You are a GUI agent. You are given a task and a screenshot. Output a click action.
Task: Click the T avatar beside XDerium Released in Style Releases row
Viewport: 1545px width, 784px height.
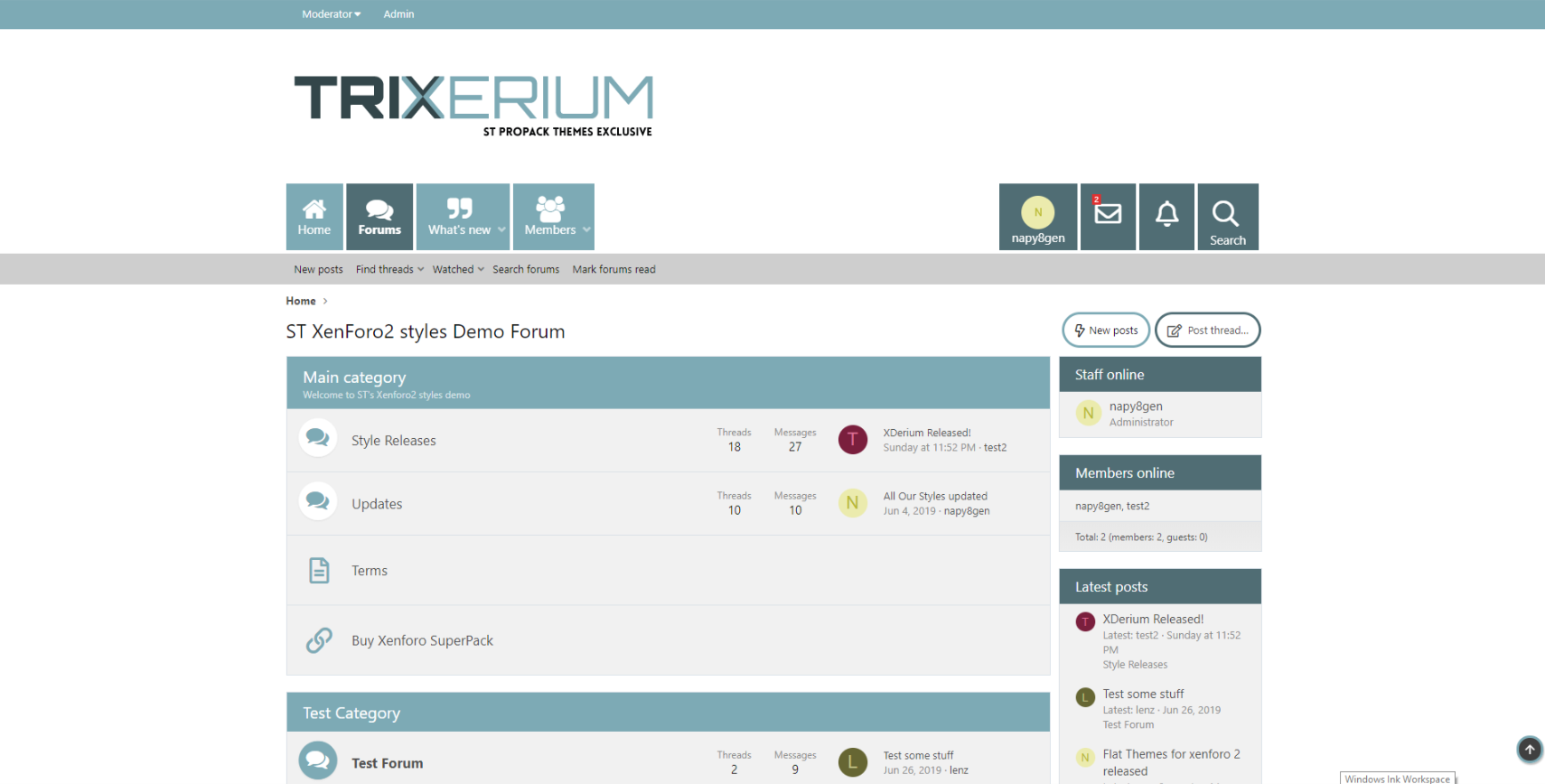[853, 440]
